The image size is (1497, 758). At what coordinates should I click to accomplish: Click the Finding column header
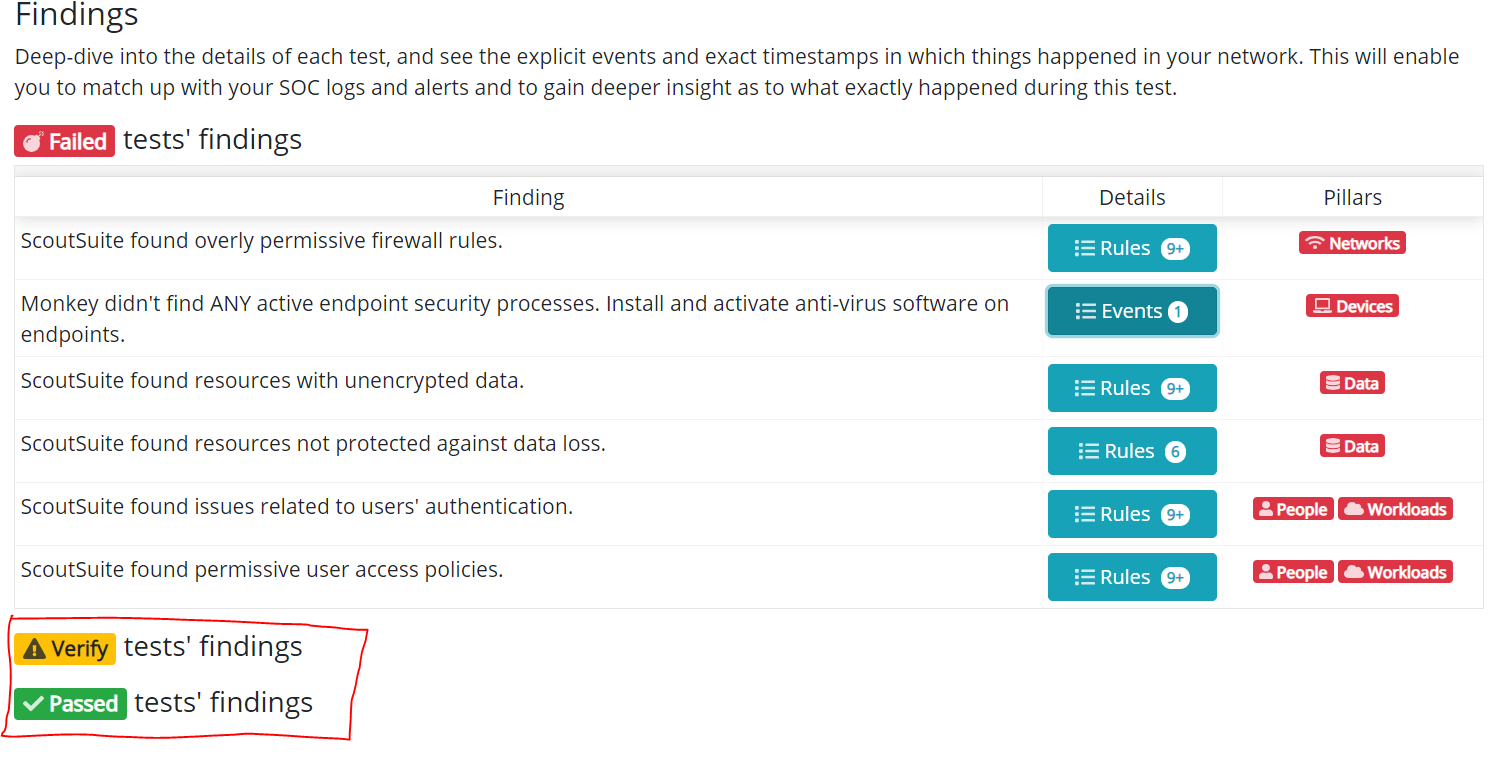point(528,198)
